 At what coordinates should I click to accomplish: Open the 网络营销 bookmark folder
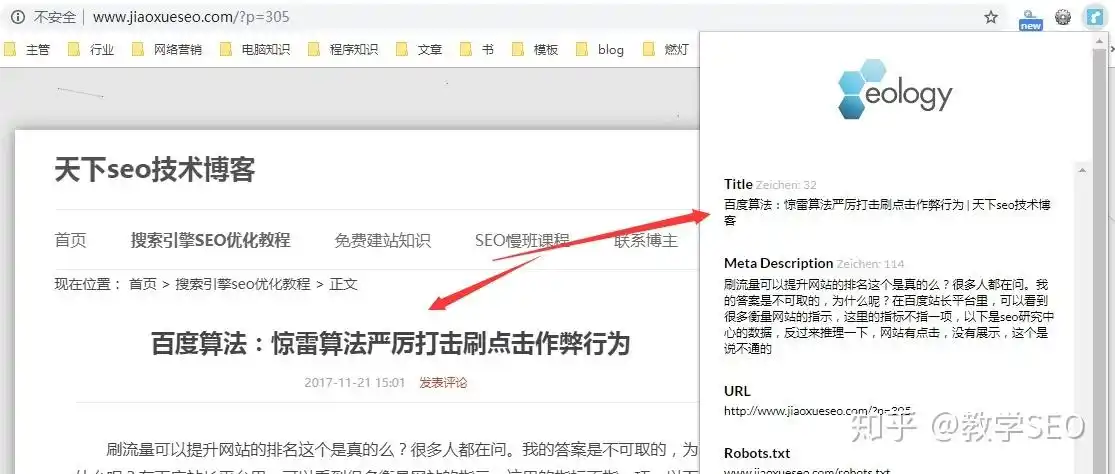167,49
